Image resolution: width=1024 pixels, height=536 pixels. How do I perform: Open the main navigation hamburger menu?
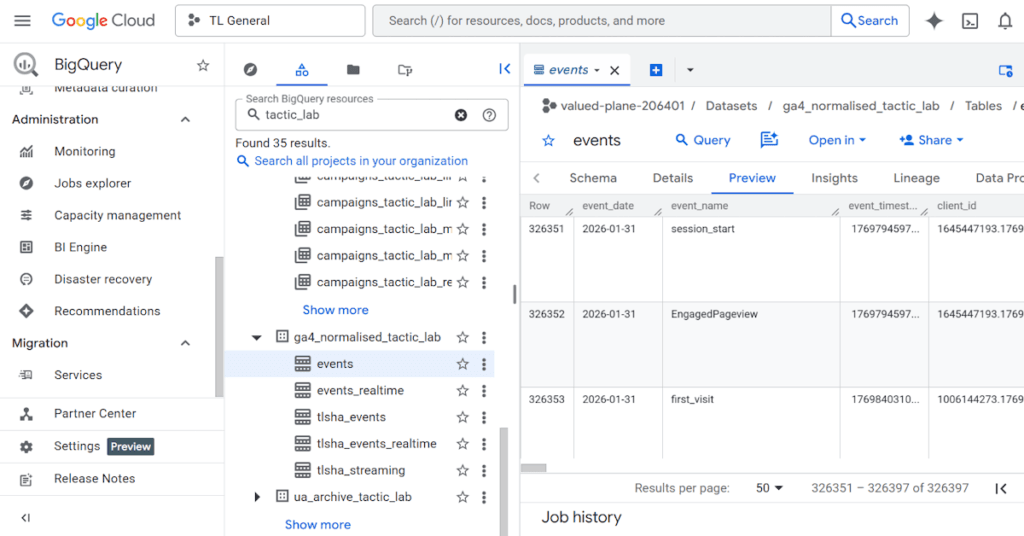point(22,21)
